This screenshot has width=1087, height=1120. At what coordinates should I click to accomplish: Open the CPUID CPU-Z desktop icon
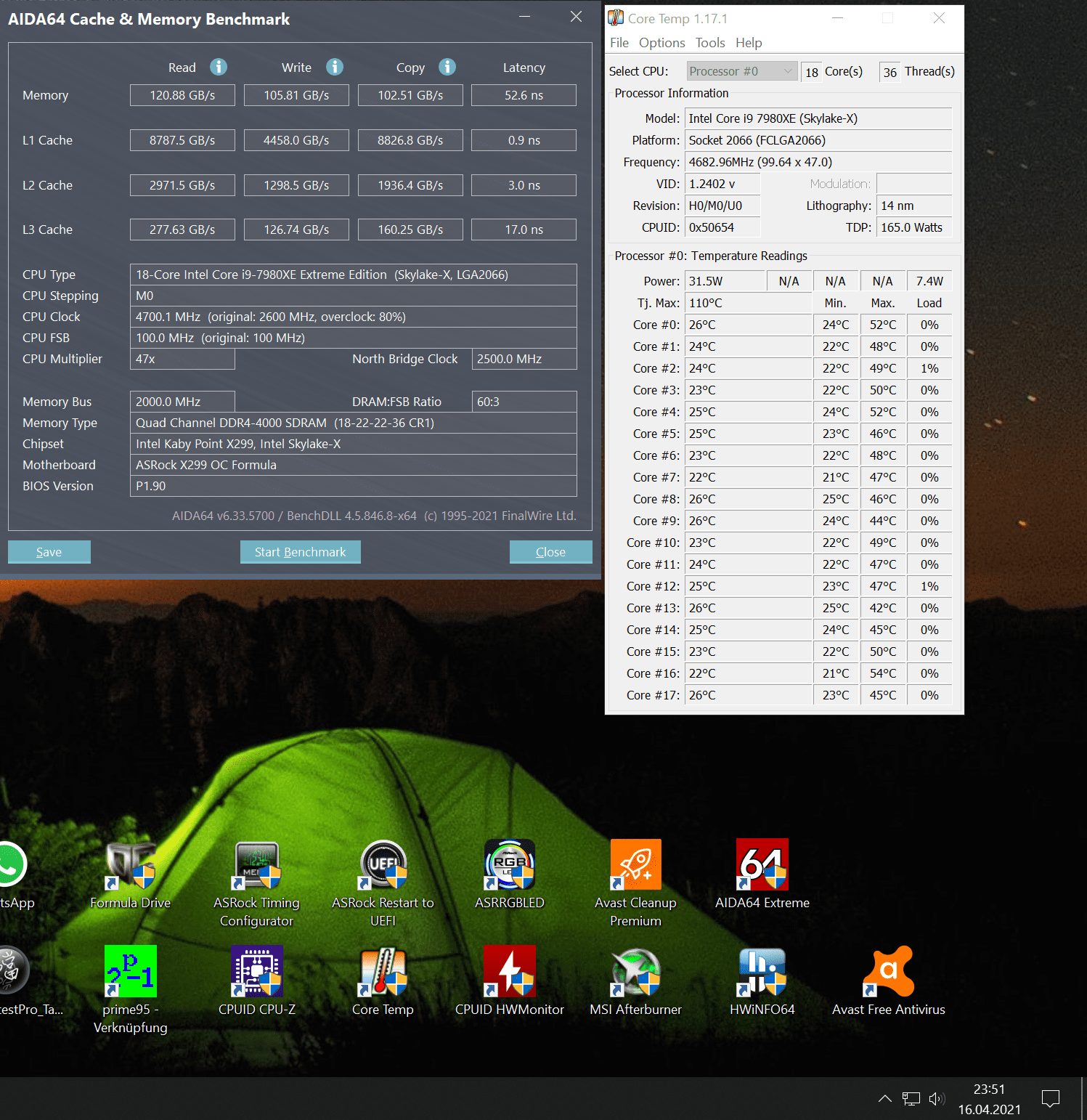click(x=257, y=981)
